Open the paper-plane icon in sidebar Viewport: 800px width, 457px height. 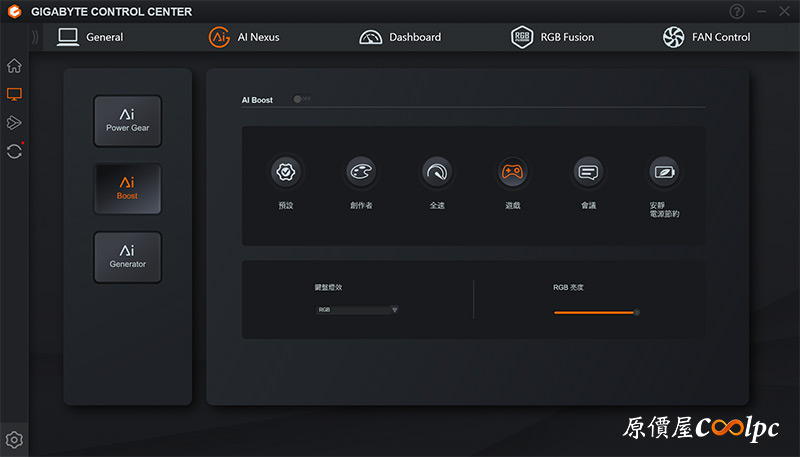pos(14,122)
